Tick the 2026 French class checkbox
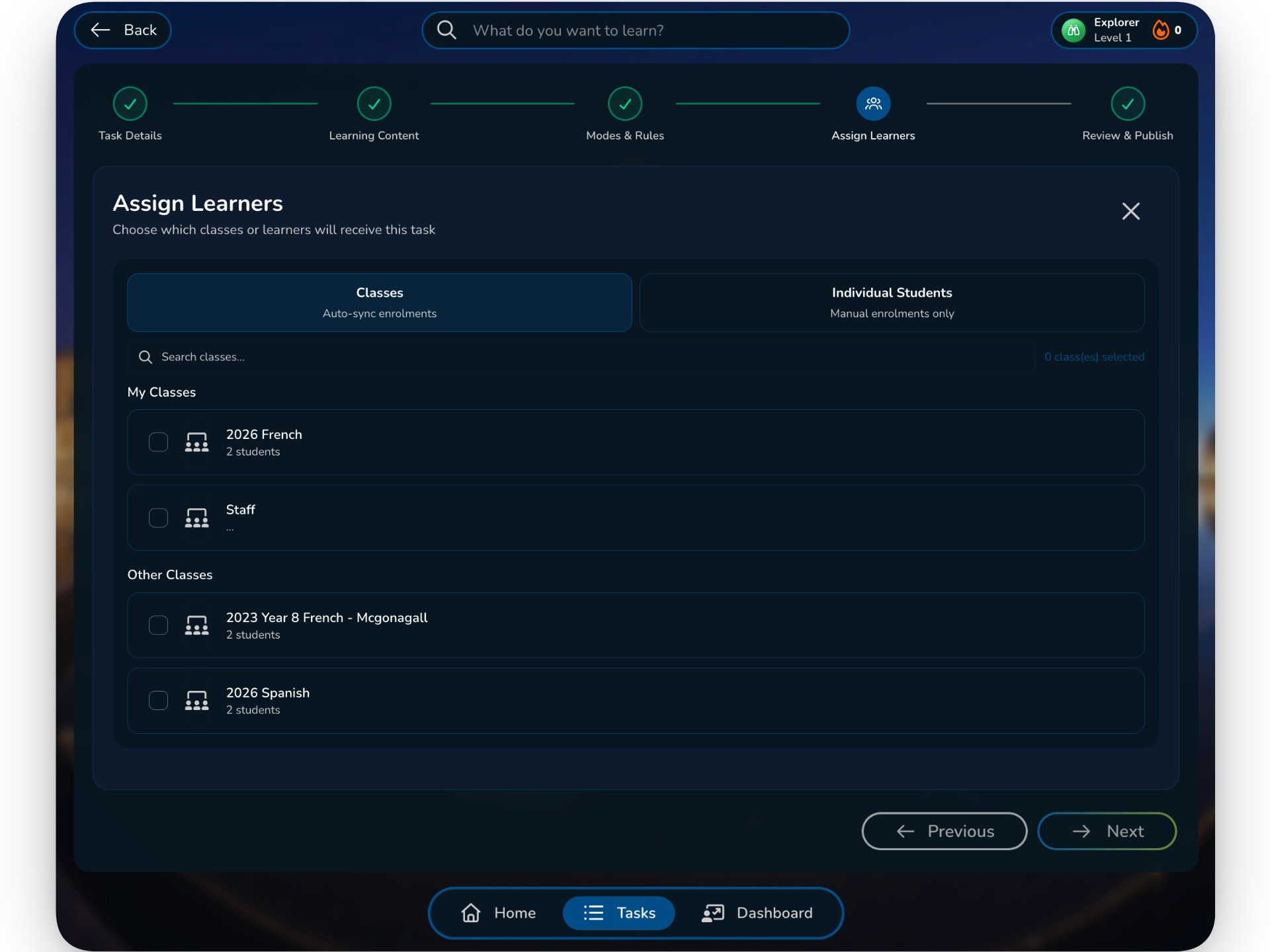The image size is (1270, 952). (158, 442)
